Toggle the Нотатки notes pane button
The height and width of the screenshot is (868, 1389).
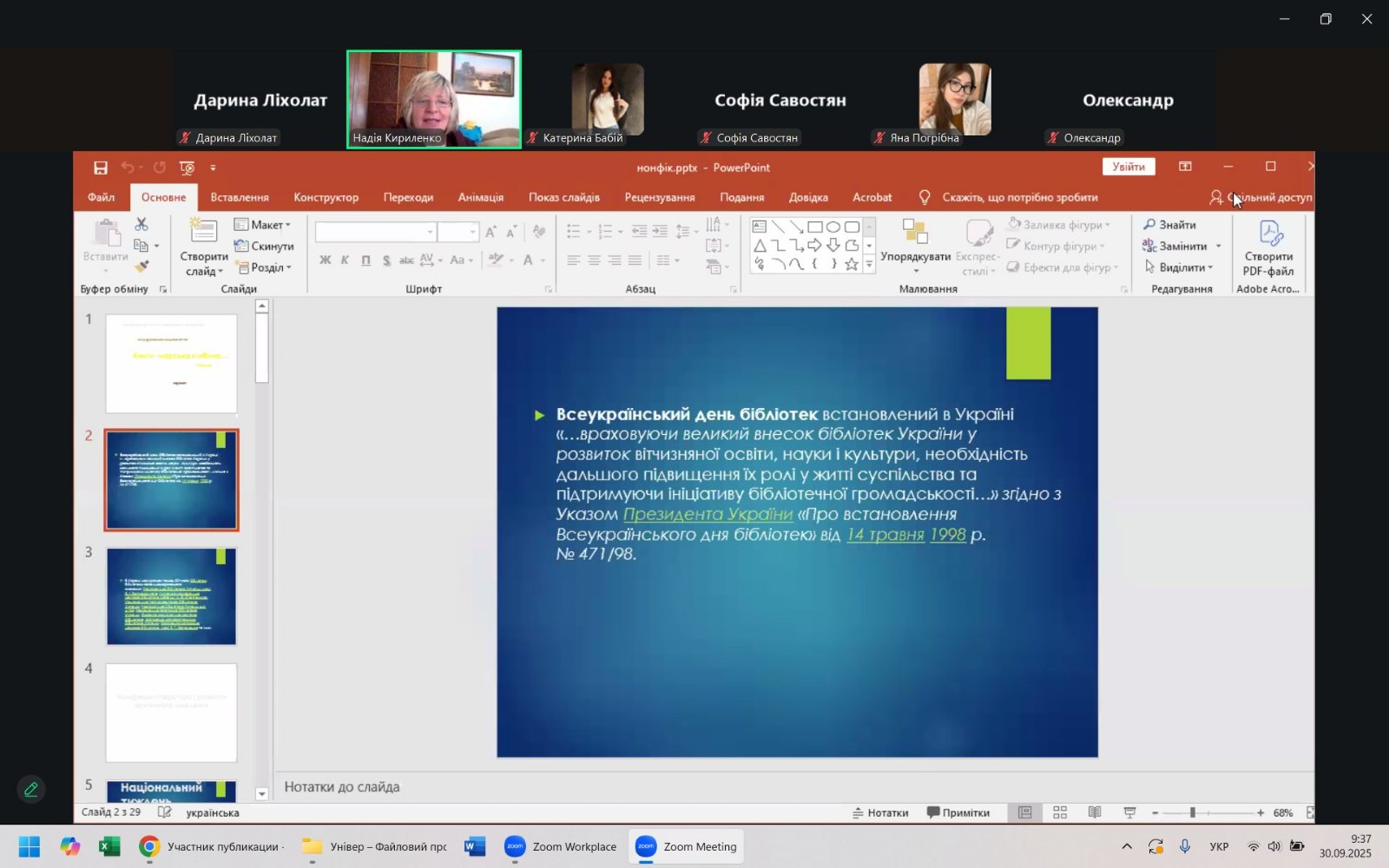click(x=880, y=812)
